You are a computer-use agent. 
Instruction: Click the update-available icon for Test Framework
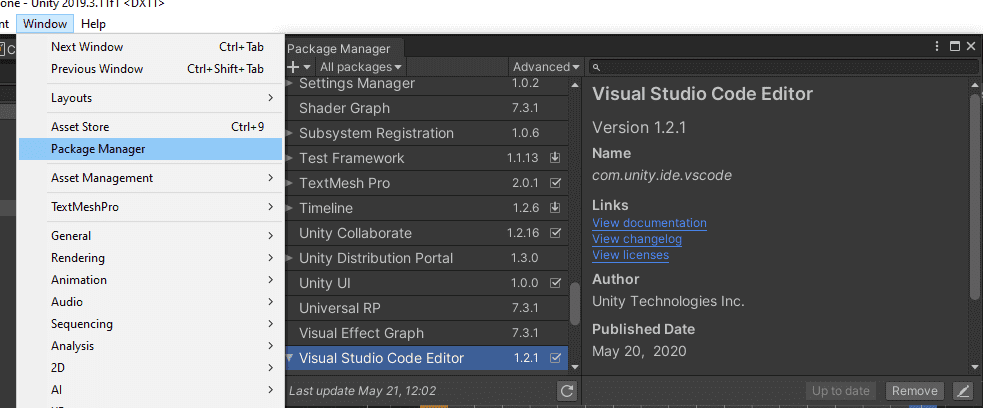tap(556, 158)
